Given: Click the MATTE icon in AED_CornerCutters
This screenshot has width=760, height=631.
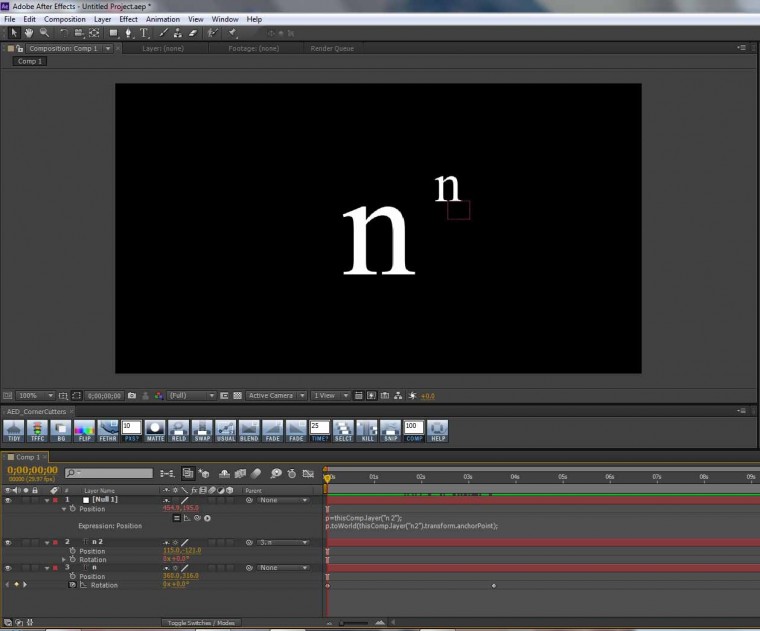Looking at the screenshot, I should point(155,431).
